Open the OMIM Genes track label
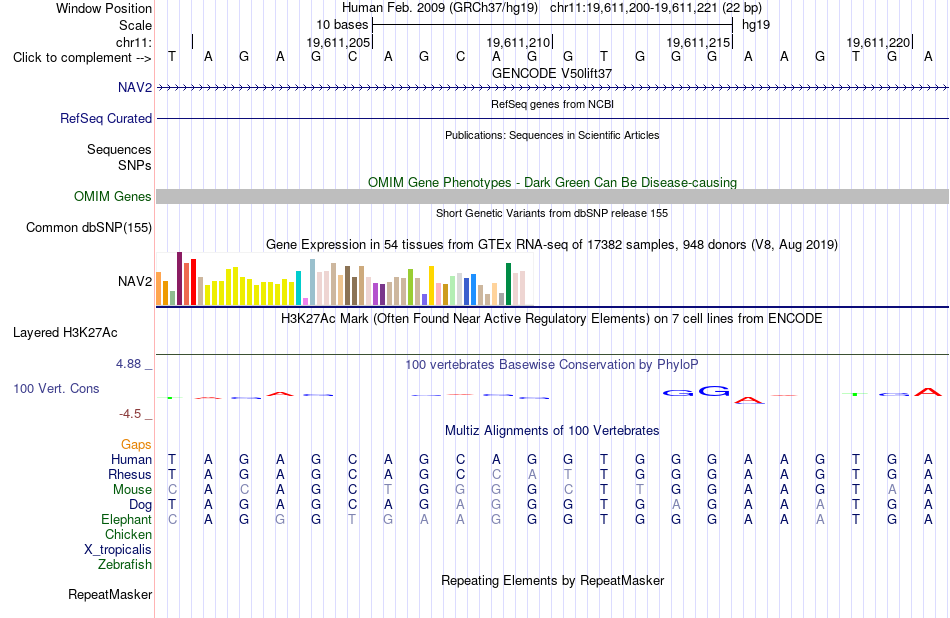The height and width of the screenshot is (618, 950). (113, 196)
